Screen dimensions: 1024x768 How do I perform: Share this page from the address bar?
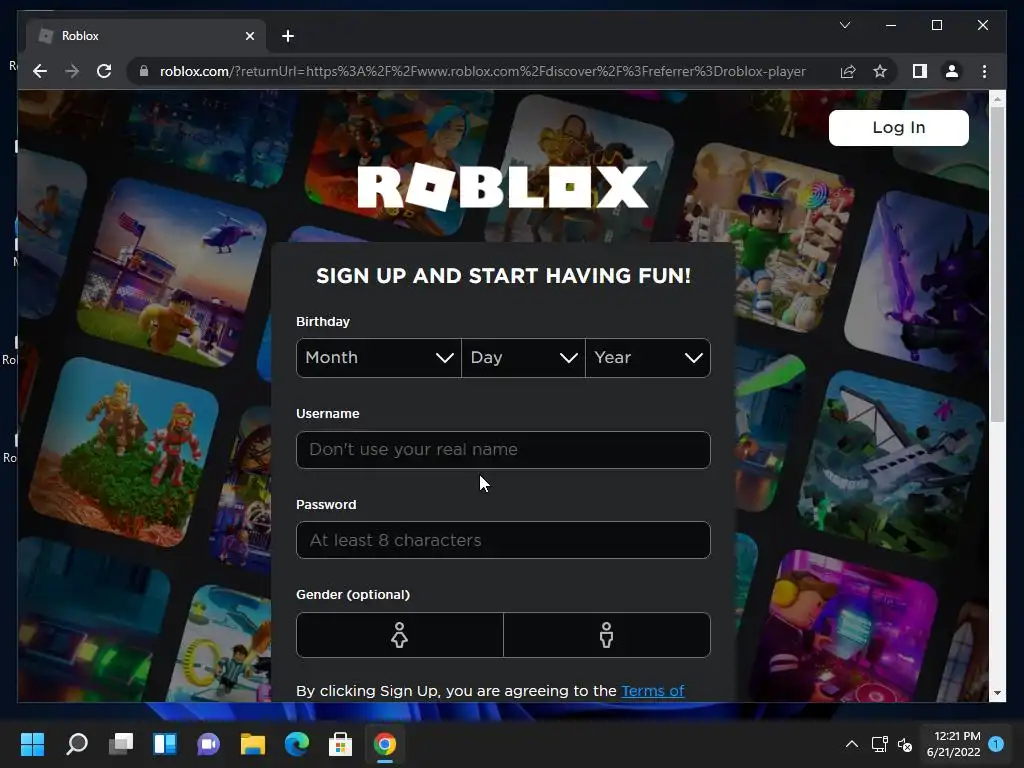[x=848, y=71]
